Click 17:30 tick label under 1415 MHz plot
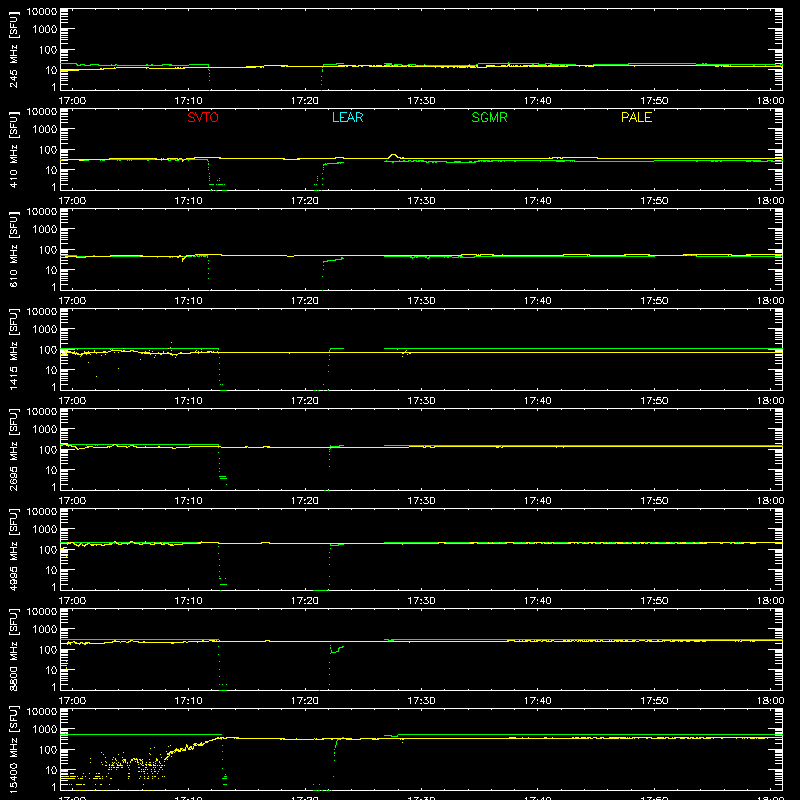The image size is (800, 800). (x=421, y=401)
